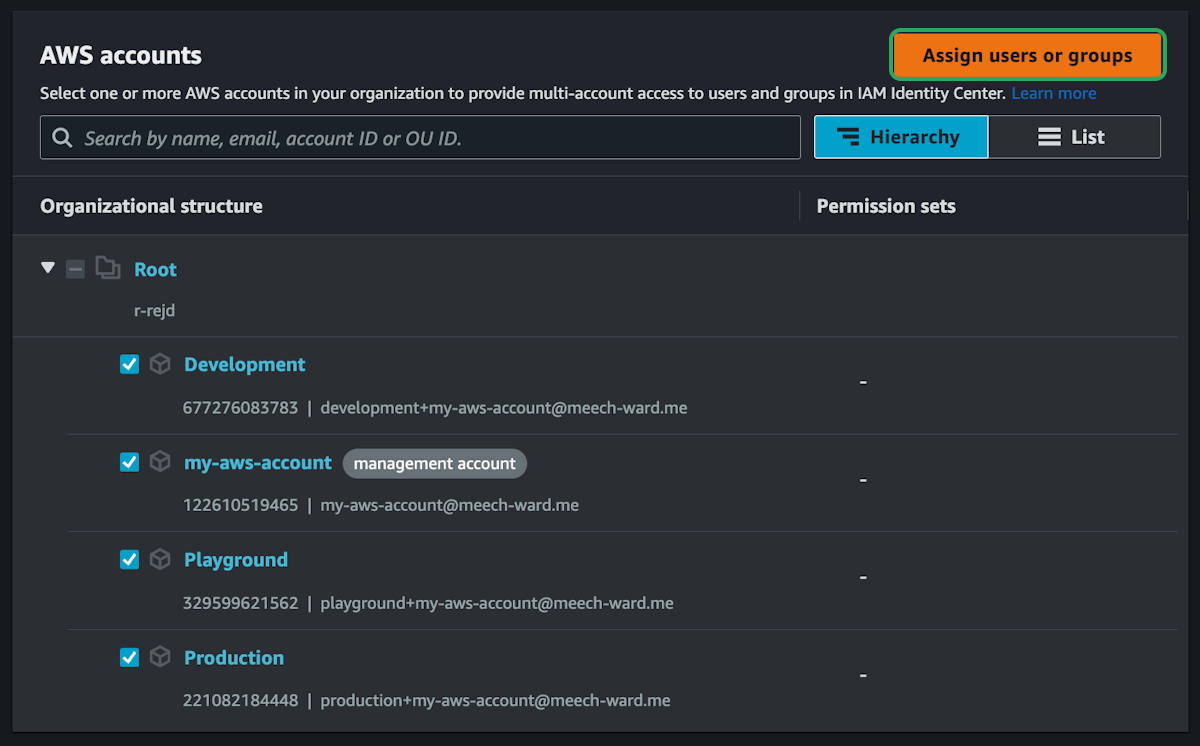This screenshot has height=746, width=1200.
Task: Open the Root organizational unit link
Action: click(x=155, y=269)
